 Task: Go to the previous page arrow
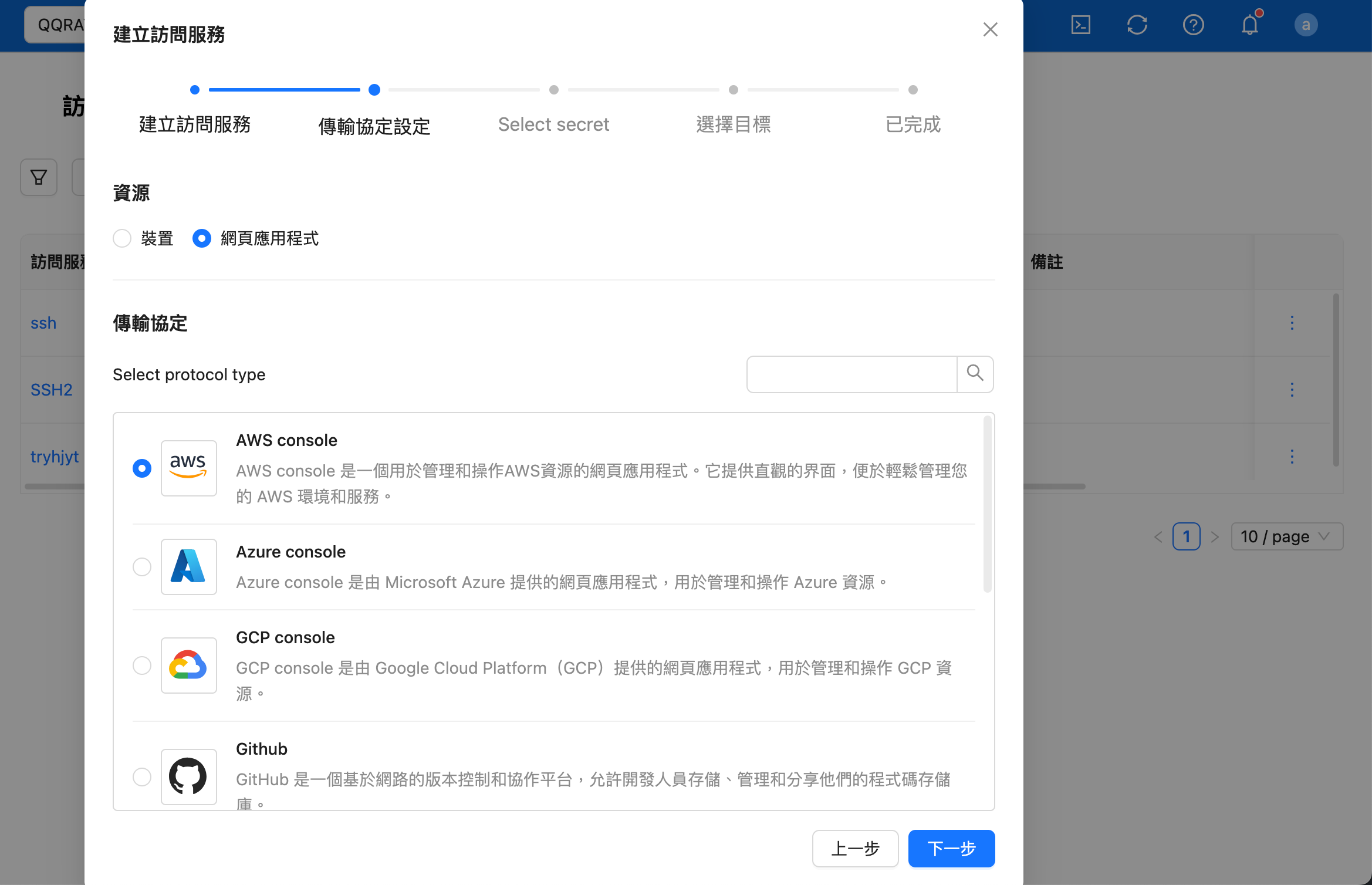pyautogui.click(x=1158, y=537)
